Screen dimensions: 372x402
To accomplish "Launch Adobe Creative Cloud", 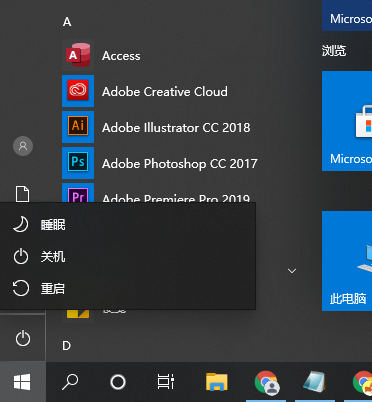I will (x=145, y=91).
